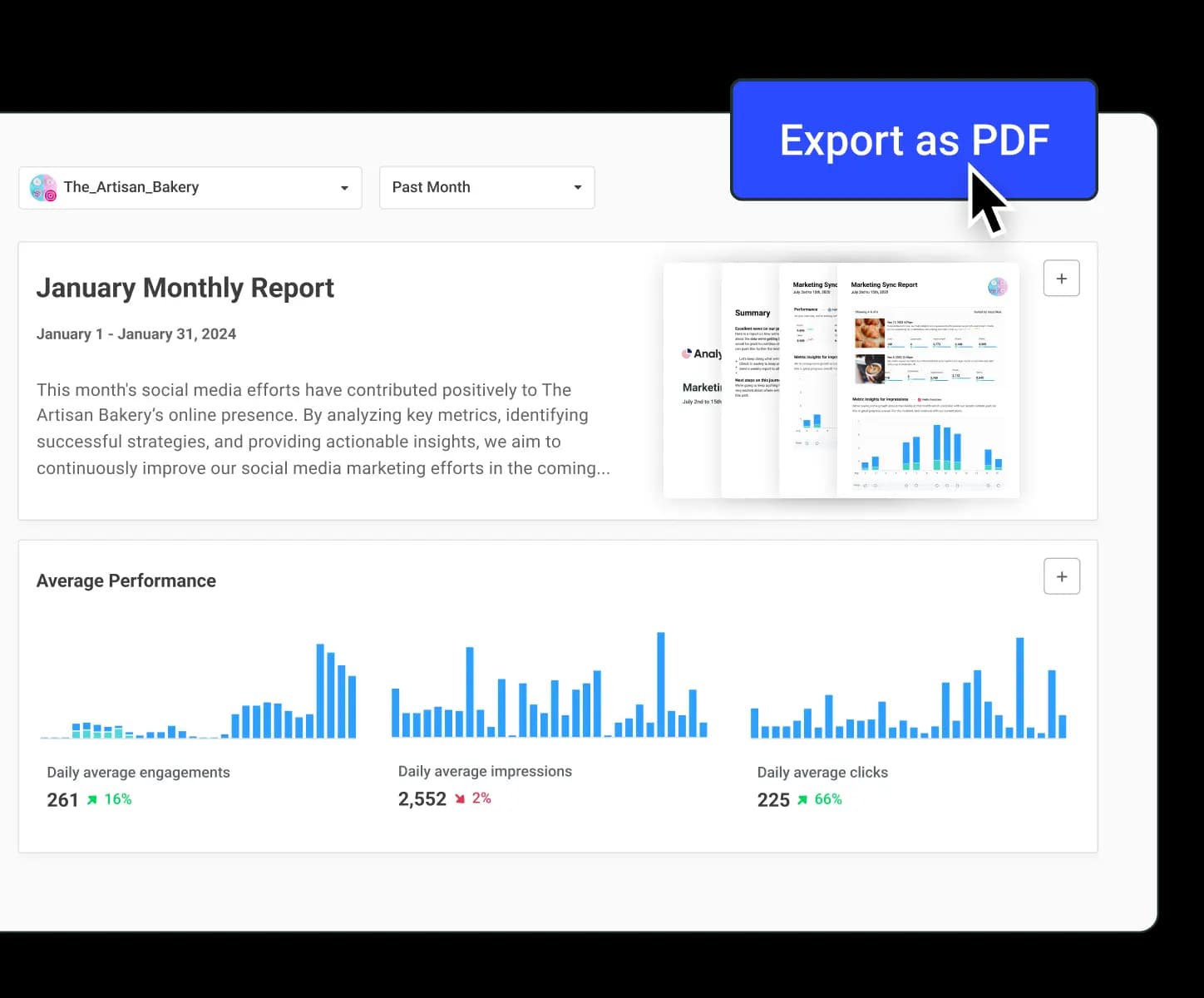Click the plus icon on Average Performance card
The image size is (1204, 998).
coord(1061,576)
